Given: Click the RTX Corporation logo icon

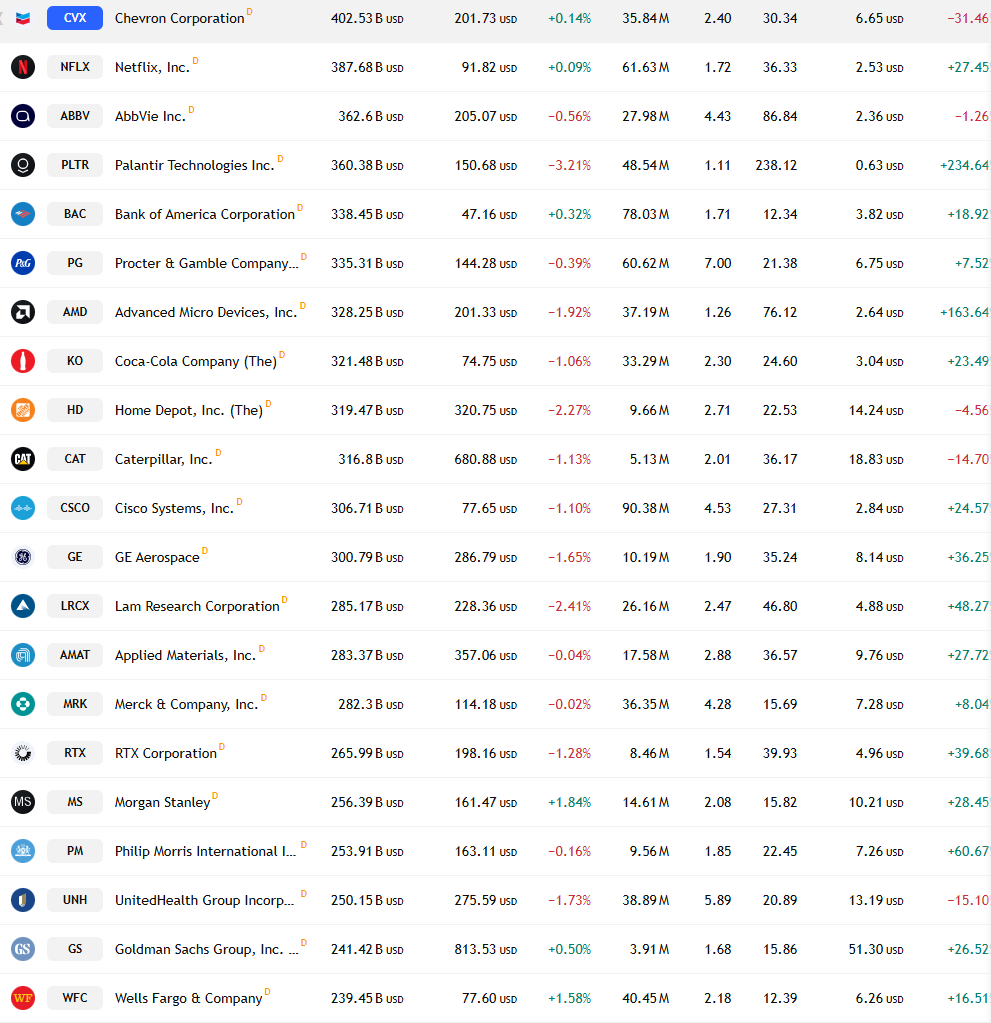Looking at the screenshot, I should point(23,753).
